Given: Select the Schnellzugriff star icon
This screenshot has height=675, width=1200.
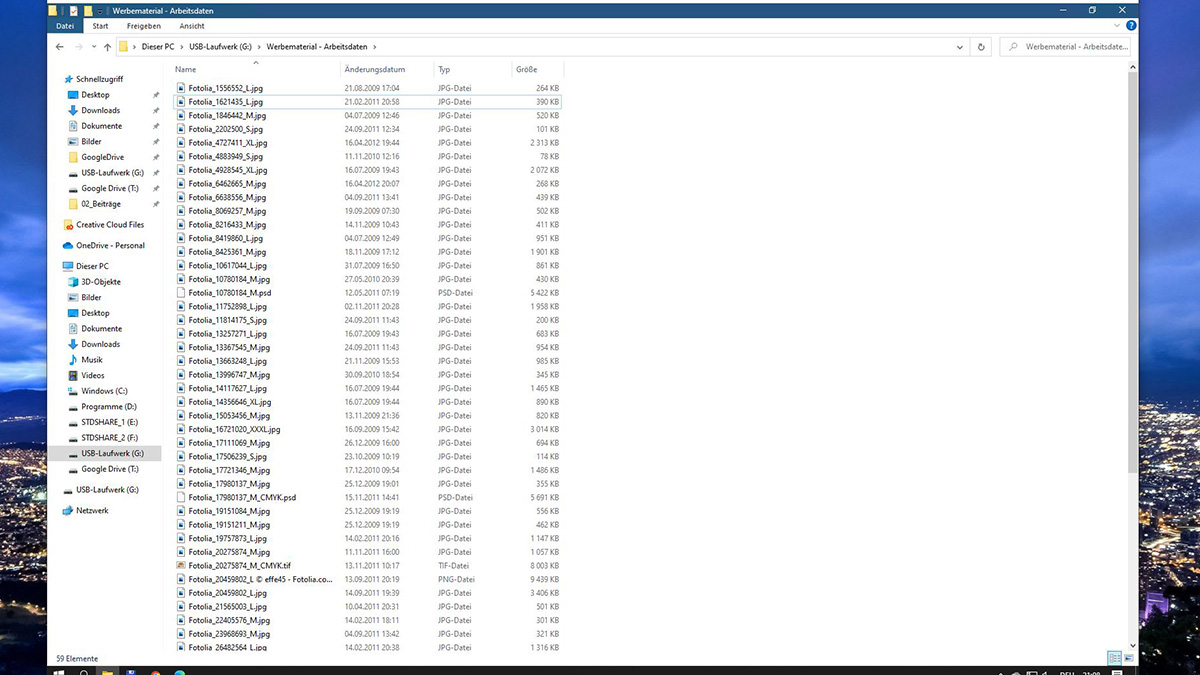Looking at the screenshot, I should click(x=68, y=79).
